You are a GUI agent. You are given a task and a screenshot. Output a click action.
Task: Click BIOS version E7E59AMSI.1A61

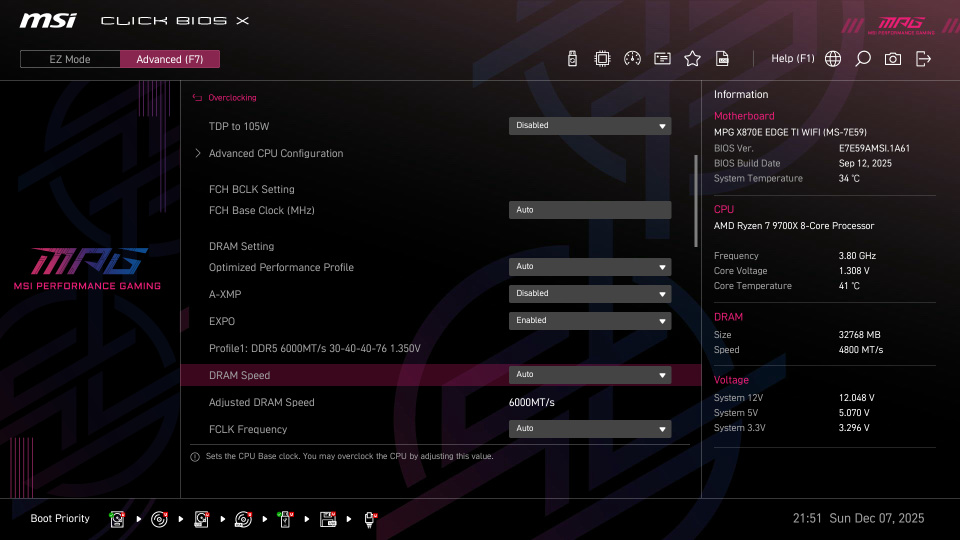(x=874, y=148)
